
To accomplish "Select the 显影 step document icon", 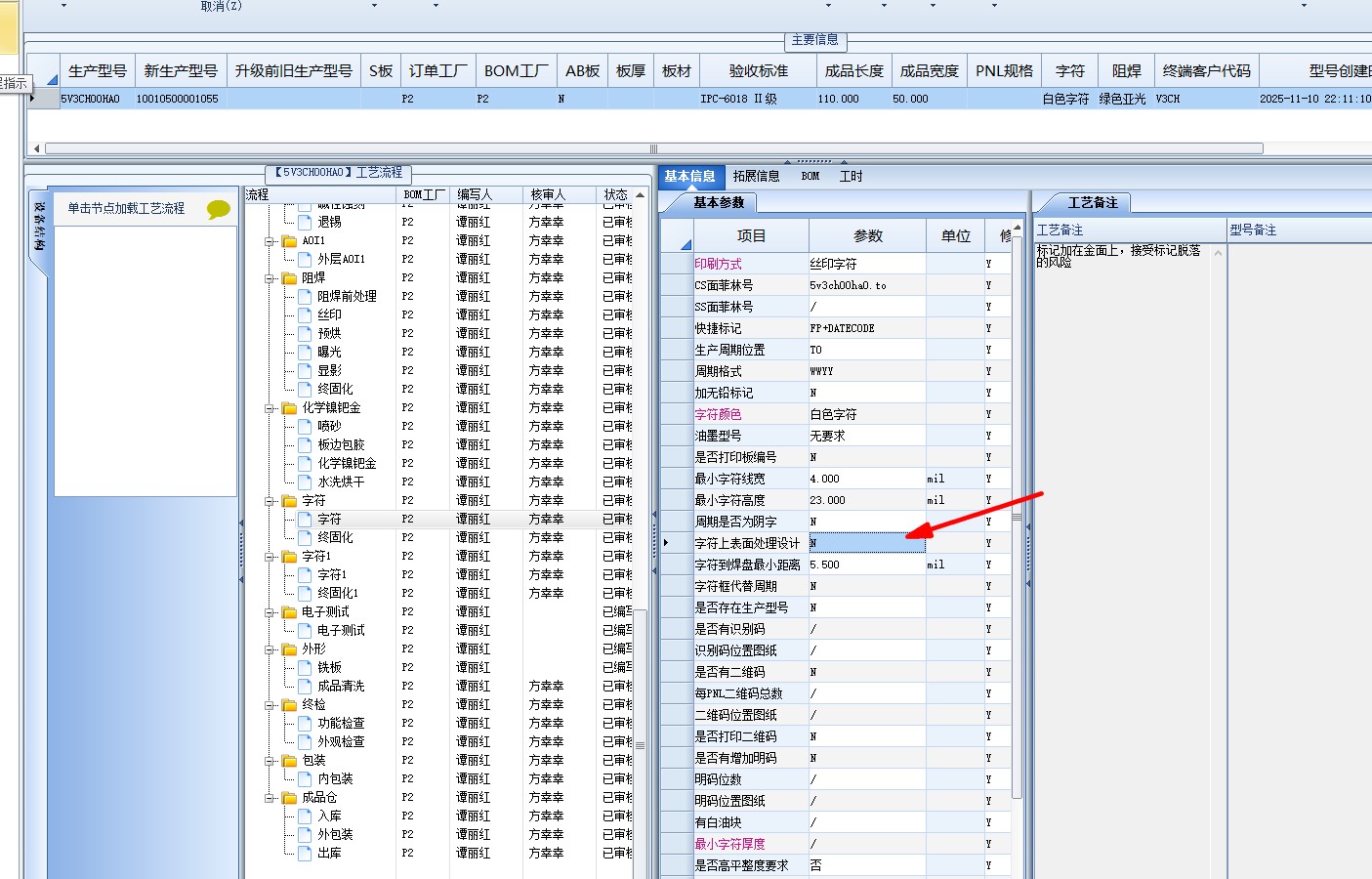I will 305,370.
